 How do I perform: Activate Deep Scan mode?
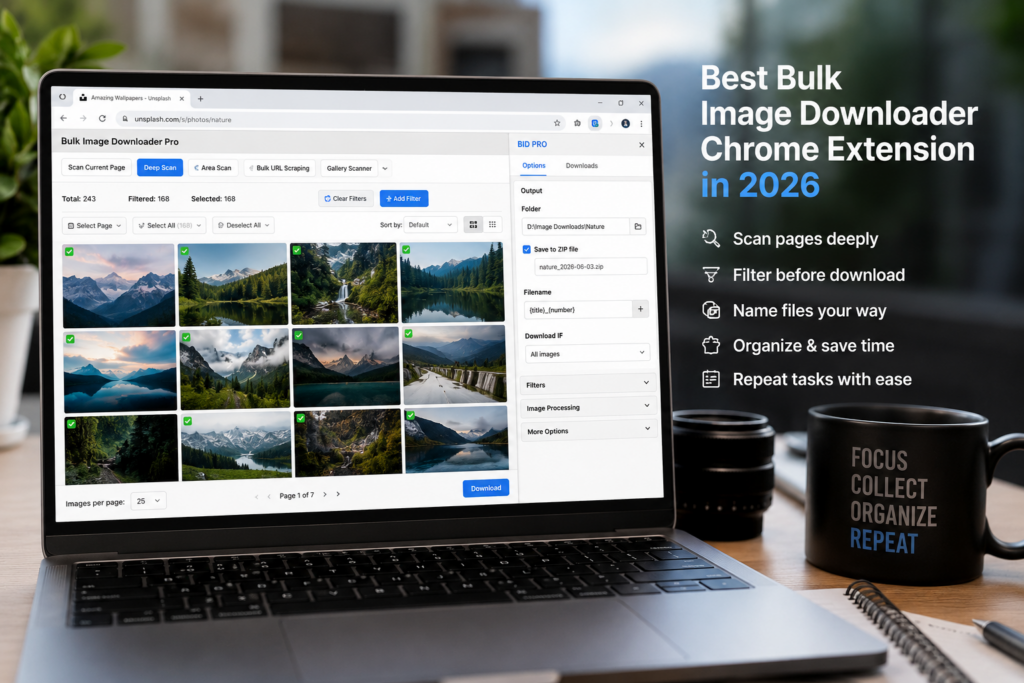tap(160, 168)
